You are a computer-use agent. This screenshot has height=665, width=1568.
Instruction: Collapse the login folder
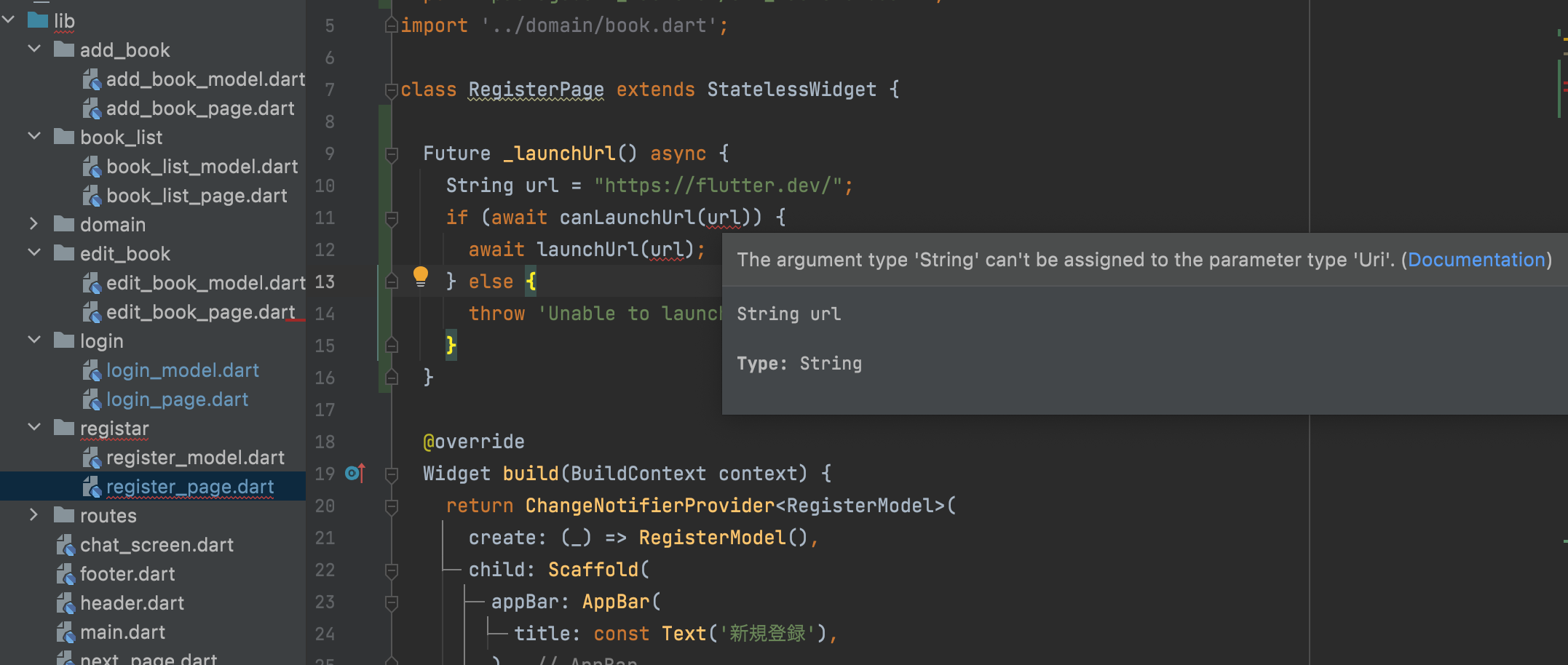pyautogui.click(x=33, y=341)
